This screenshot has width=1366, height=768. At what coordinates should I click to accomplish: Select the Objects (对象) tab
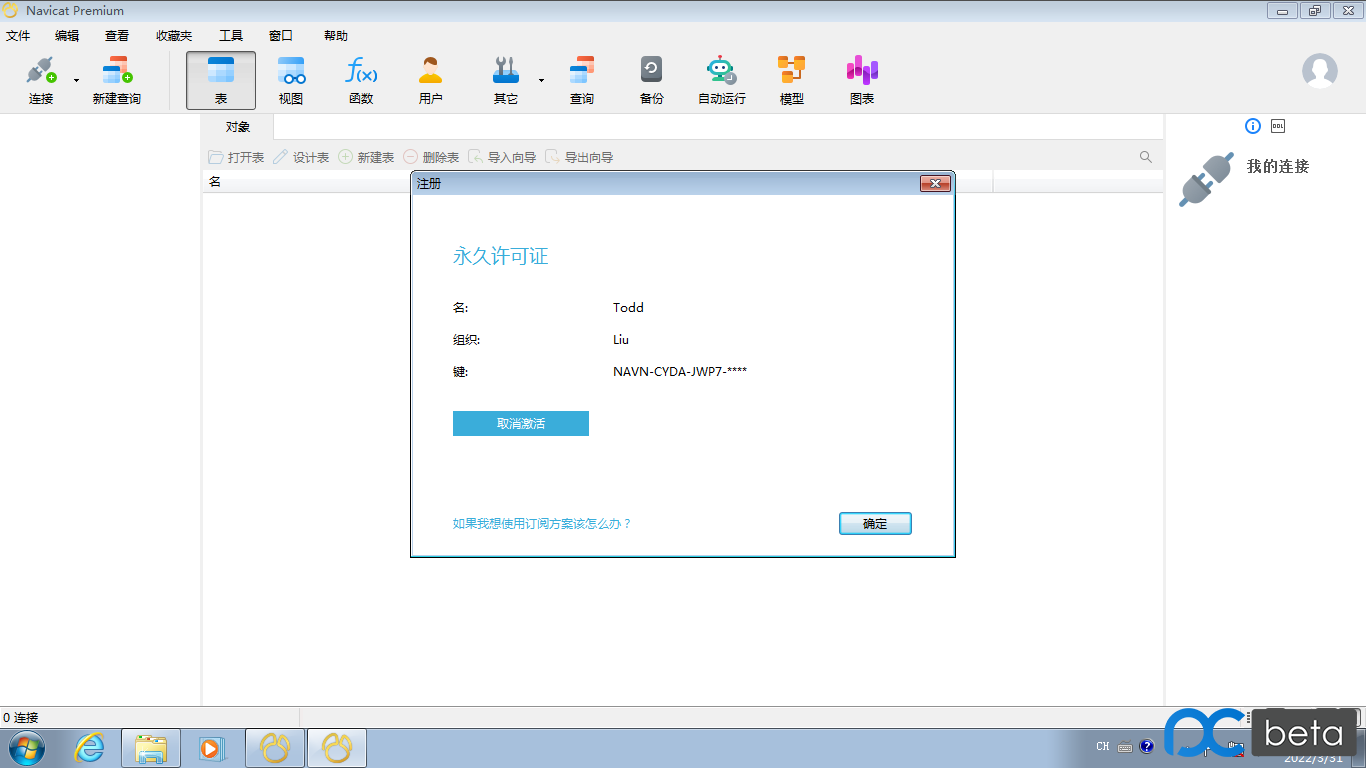238,127
